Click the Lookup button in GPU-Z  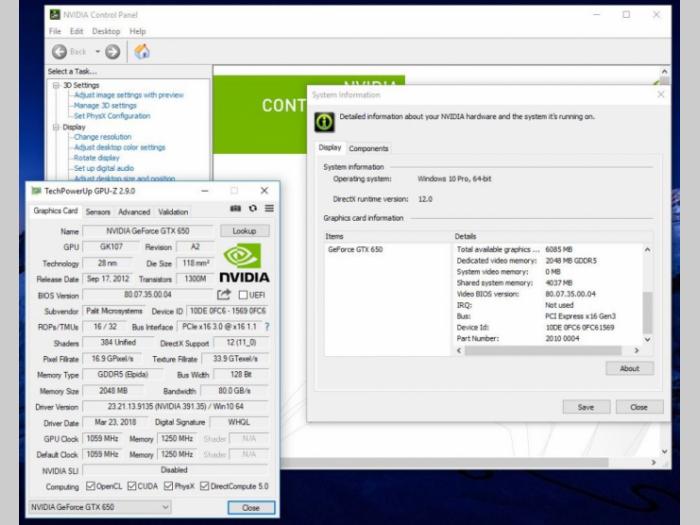pyautogui.click(x=245, y=231)
